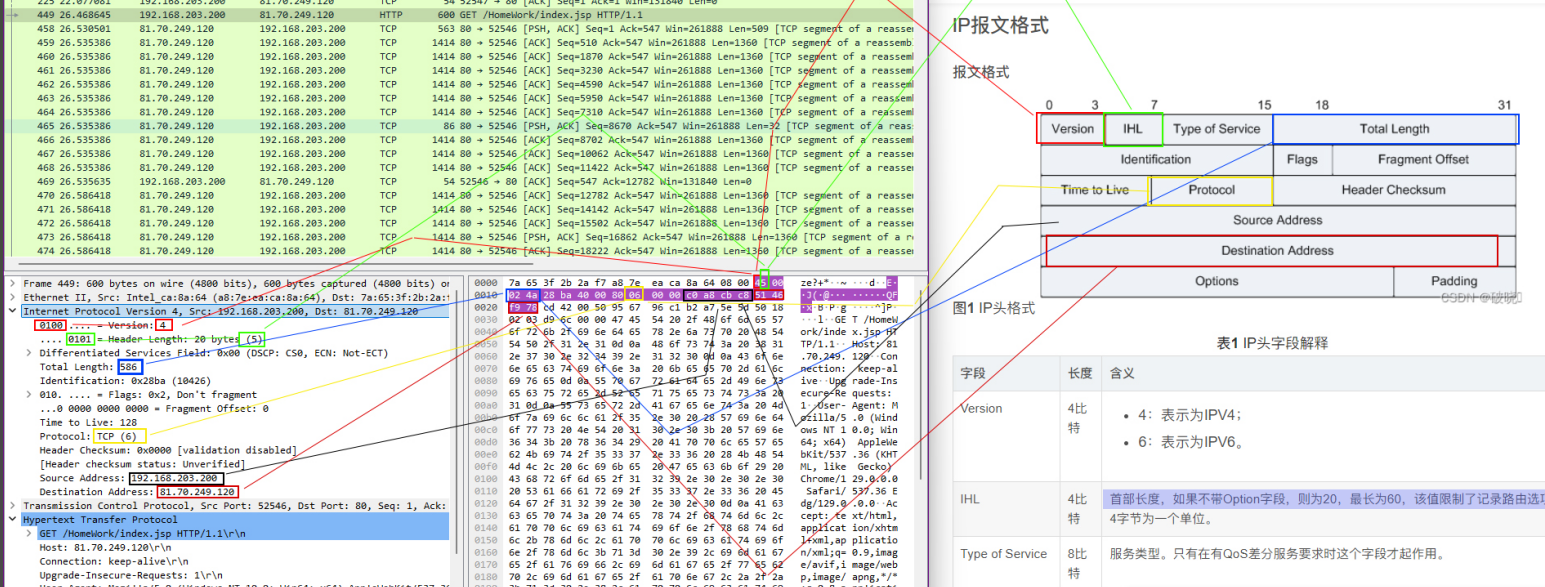Screen dimensions: 1545x587
Task: Expand the GET /HomeWork/index.jsp request line
Action: coord(28,534)
